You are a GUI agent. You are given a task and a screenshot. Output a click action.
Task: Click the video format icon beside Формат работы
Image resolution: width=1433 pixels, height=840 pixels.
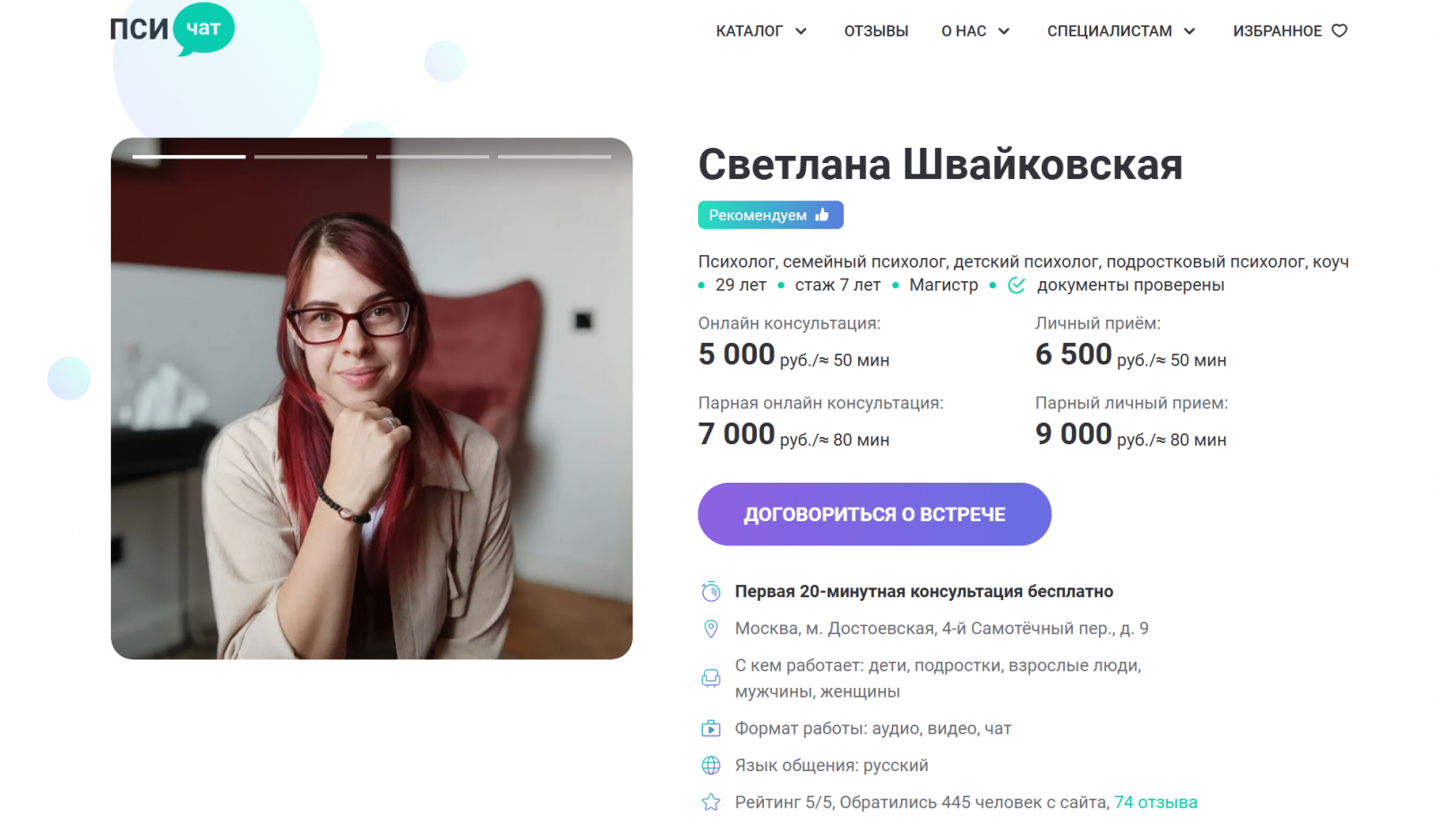click(x=711, y=728)
